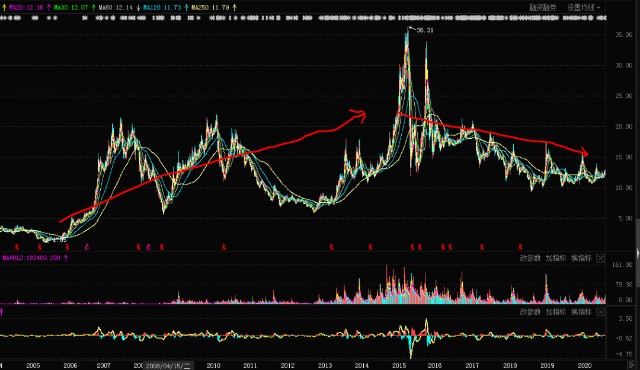Click 换指标 in the bottom indicator panel
Image resolution: width=640 pixels, height=370 pixels.
[x=581, y=312]
